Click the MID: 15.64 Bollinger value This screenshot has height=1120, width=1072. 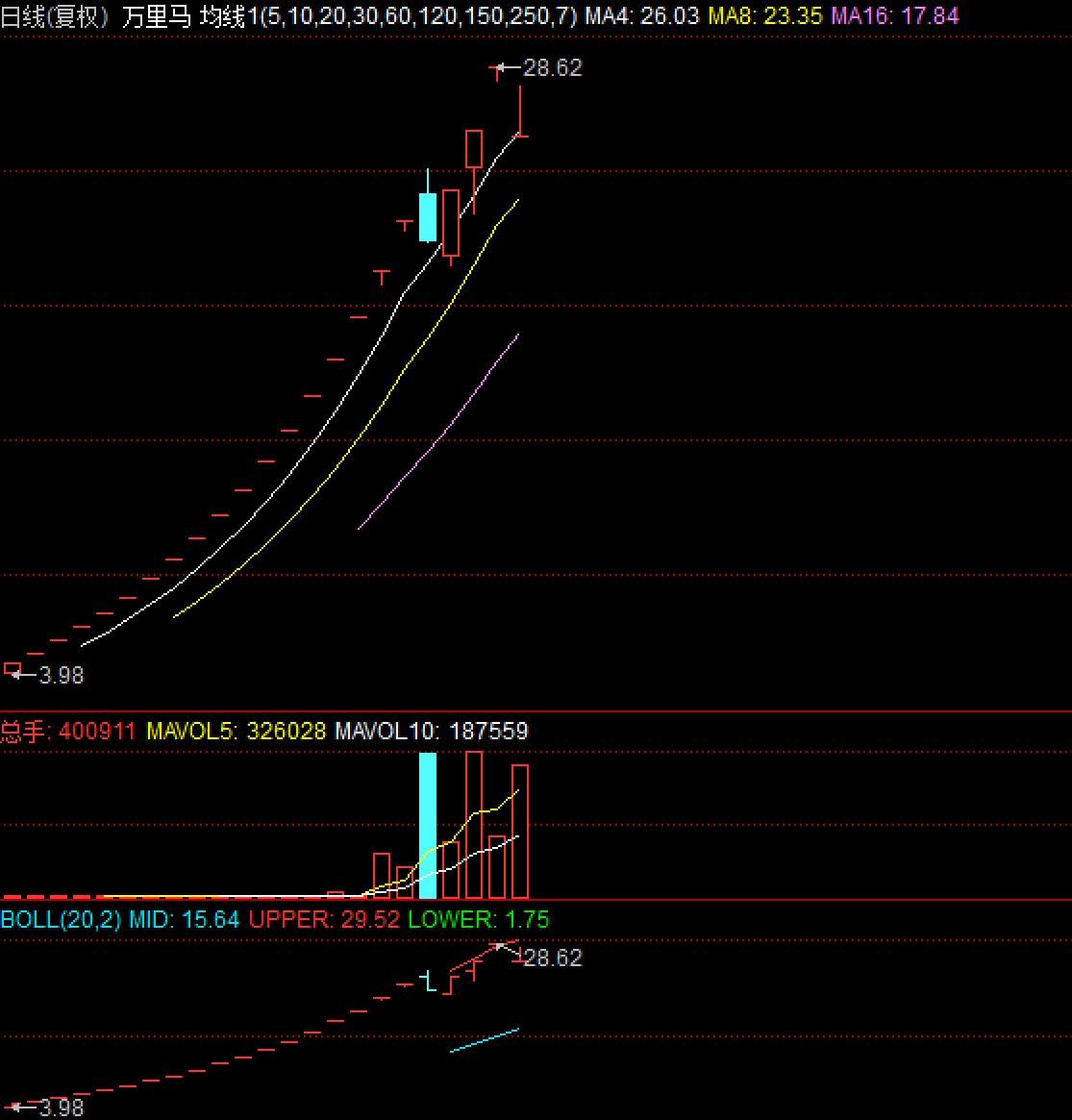(x=184, y=919)
